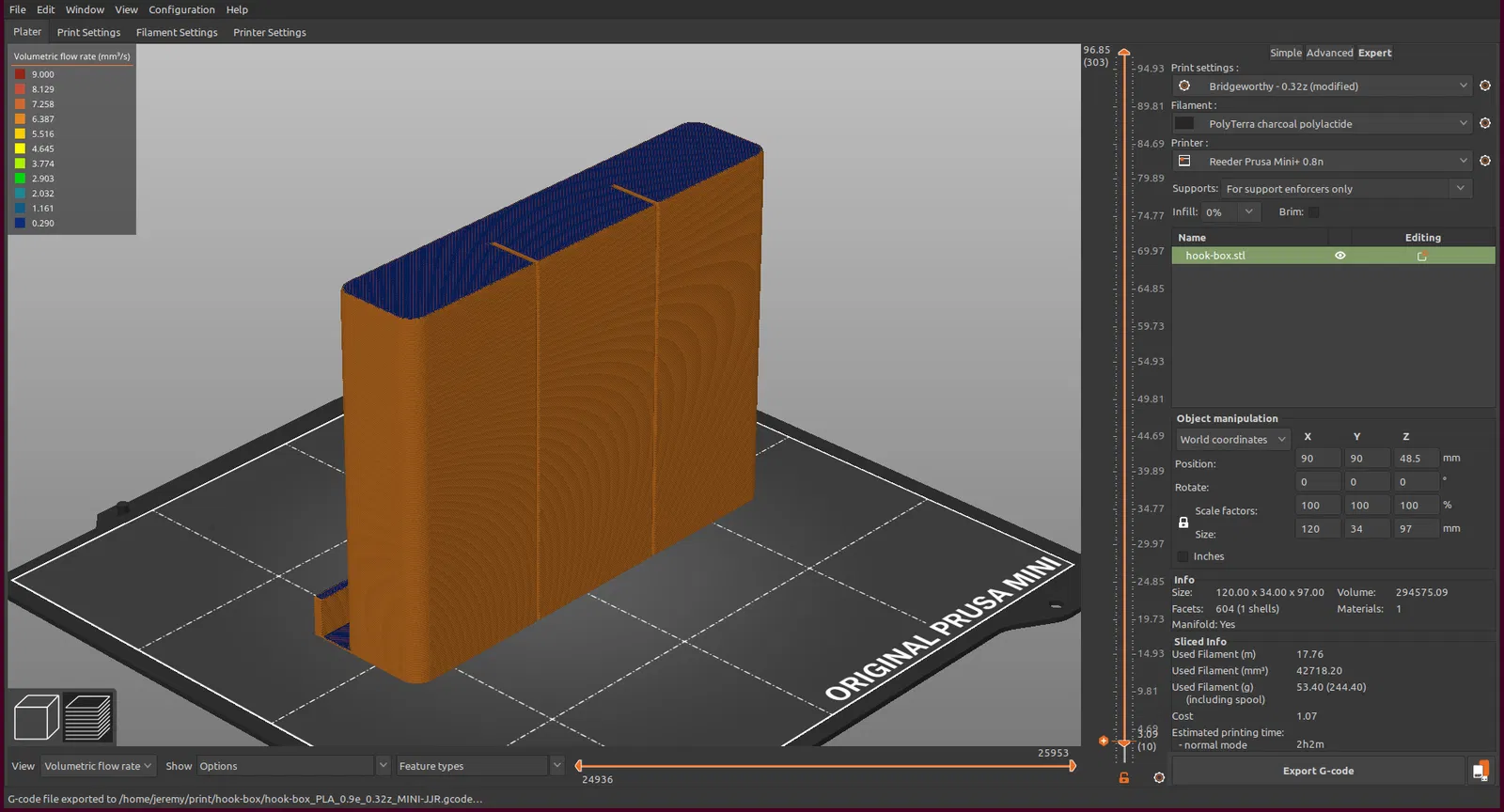Click gear icon beside Printer preset

tap(1485, 161)
